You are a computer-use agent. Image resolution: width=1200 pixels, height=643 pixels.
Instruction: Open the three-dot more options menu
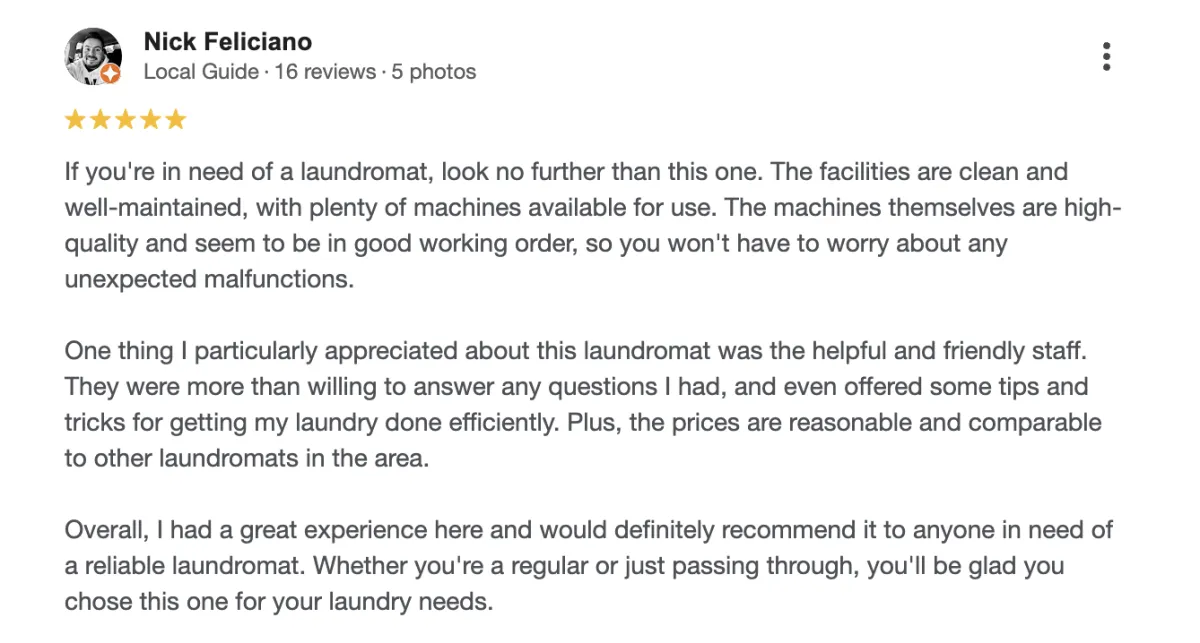point(1106,56)
